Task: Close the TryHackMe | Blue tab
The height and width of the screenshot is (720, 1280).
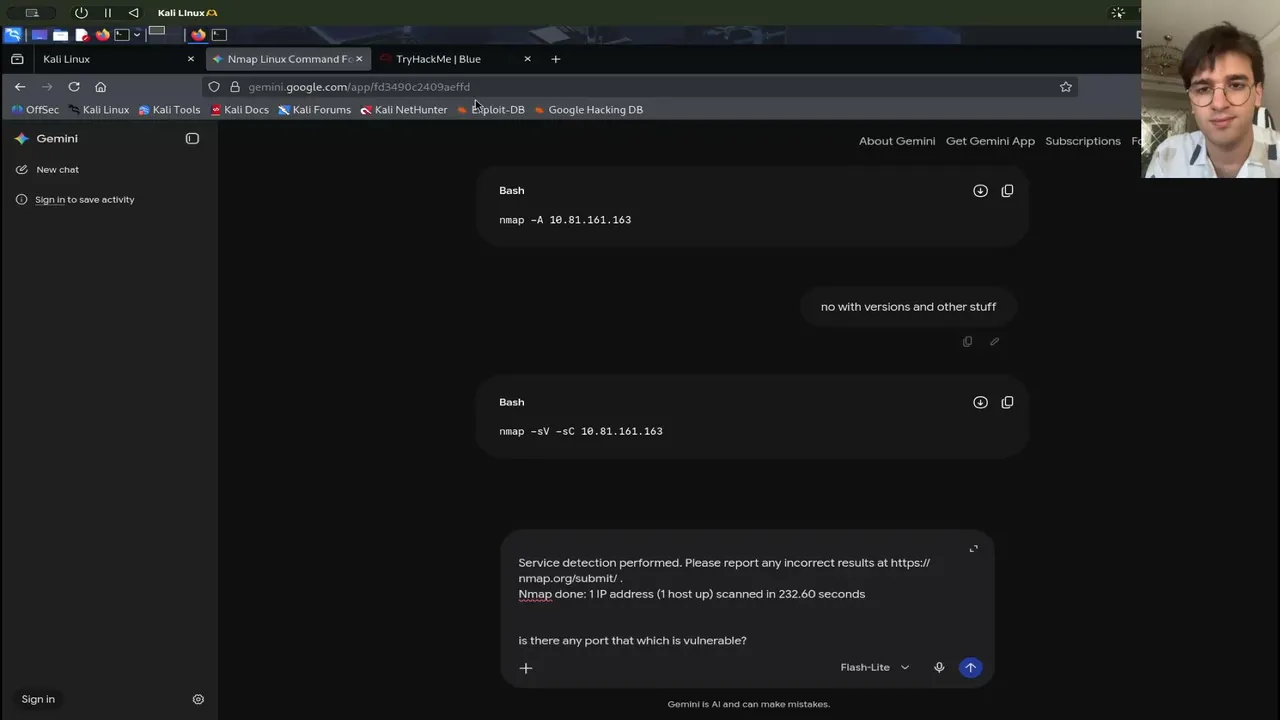Action: pyautogui.click(x=527, y=59)
